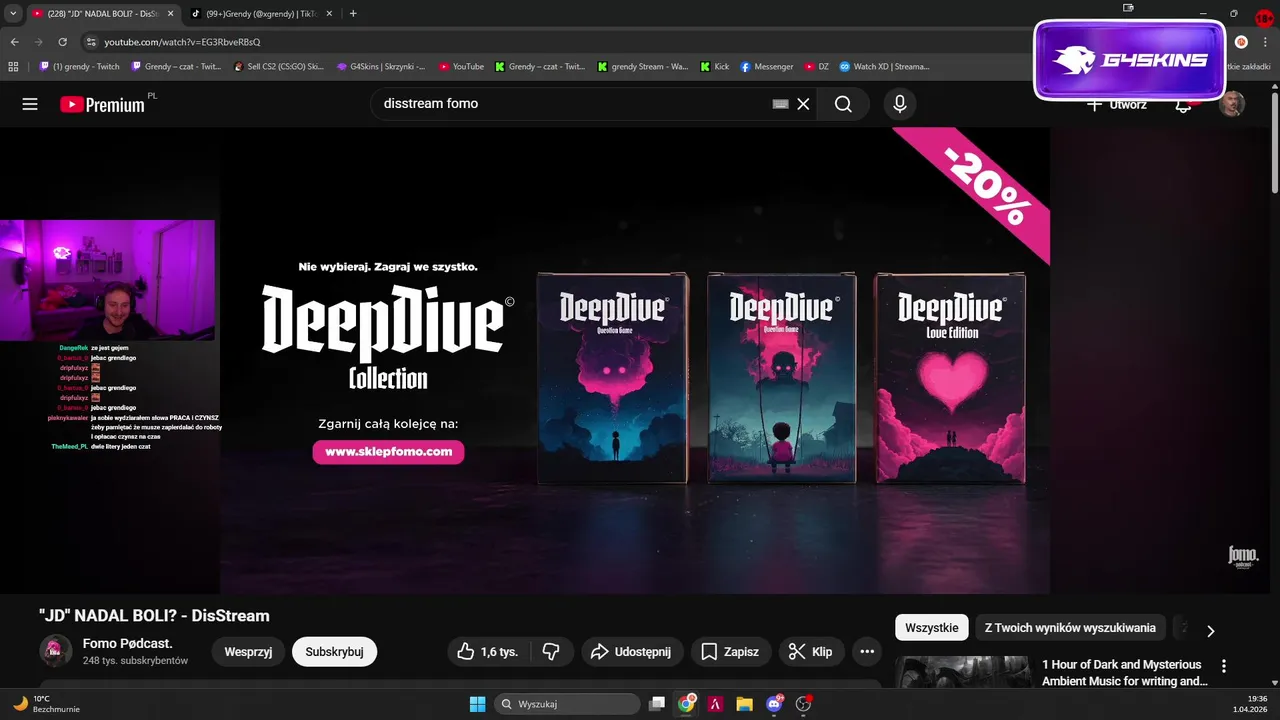
Task: Open OBS Studio from the taskbar
Action: point(803,704)
